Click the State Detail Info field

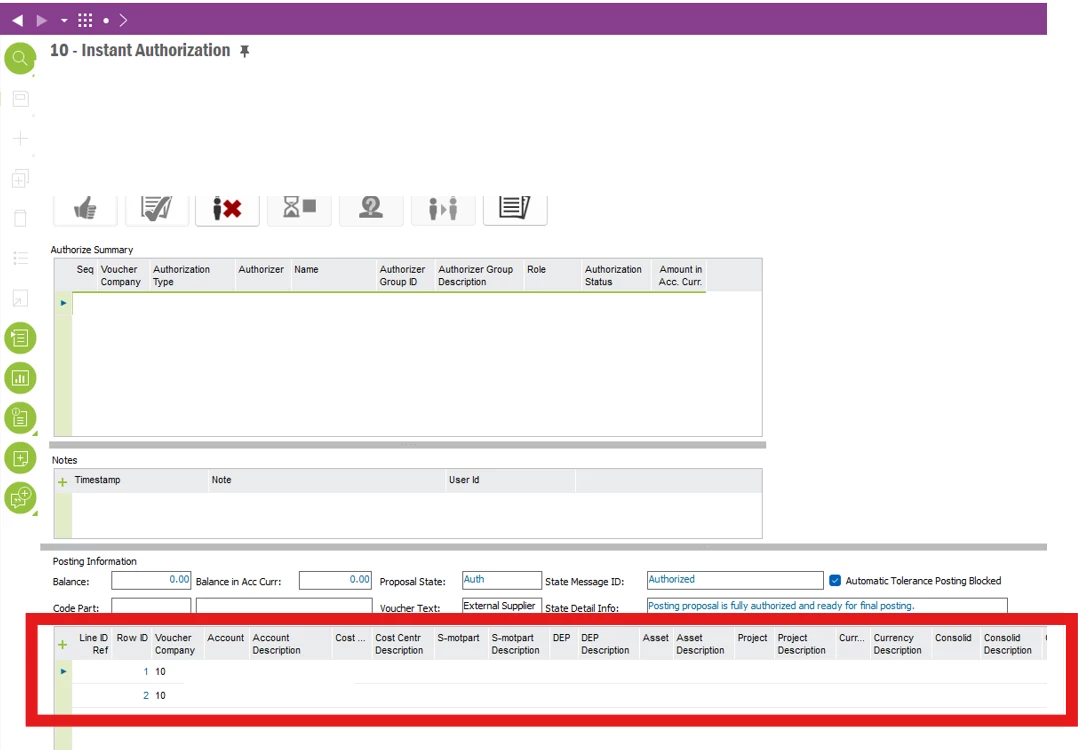coord(827,606)
